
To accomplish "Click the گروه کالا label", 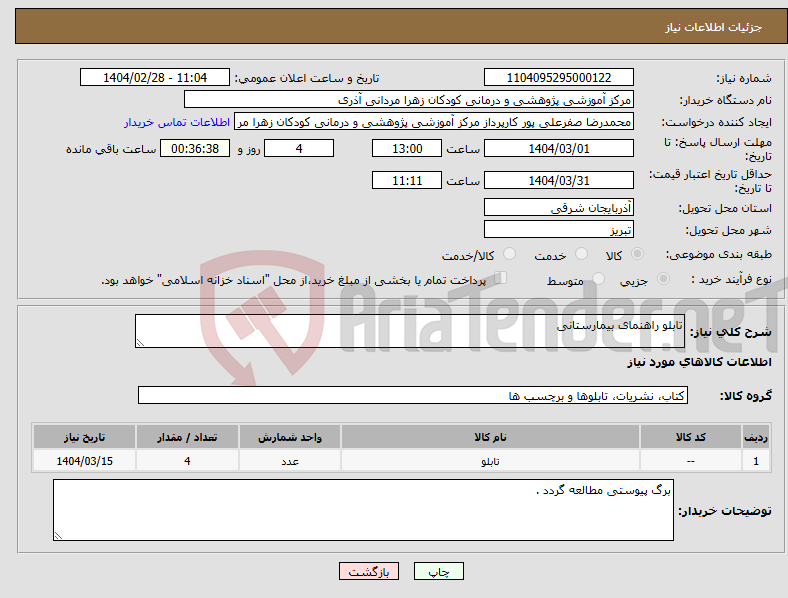I will click(746, 396).
